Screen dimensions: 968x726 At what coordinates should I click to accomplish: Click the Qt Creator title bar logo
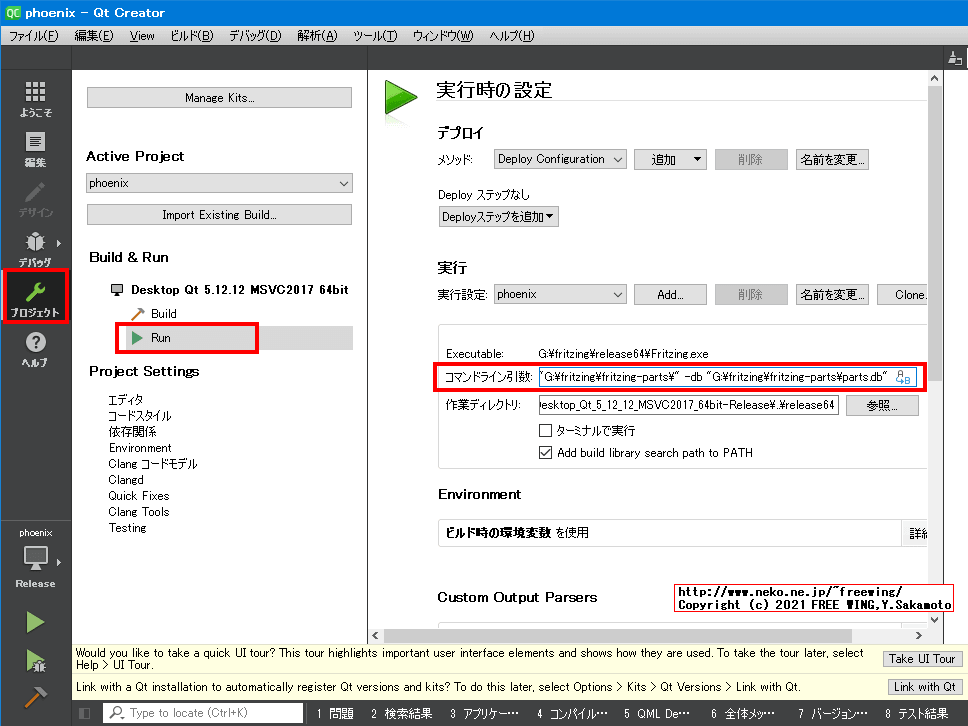point(12,12)
